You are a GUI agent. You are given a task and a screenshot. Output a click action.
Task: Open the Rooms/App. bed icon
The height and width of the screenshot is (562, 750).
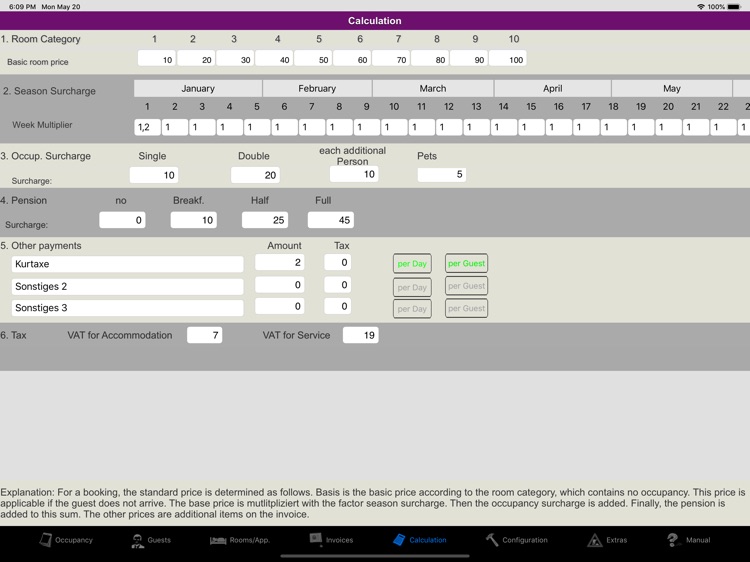(218, 540)
